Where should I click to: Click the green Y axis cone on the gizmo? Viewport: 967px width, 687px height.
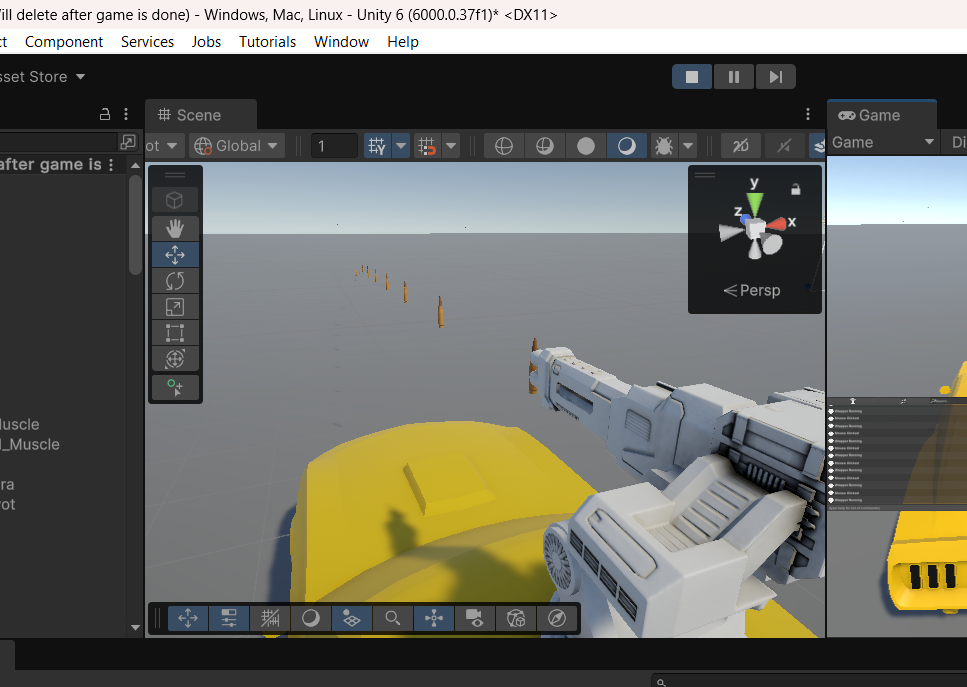(755, 204)
